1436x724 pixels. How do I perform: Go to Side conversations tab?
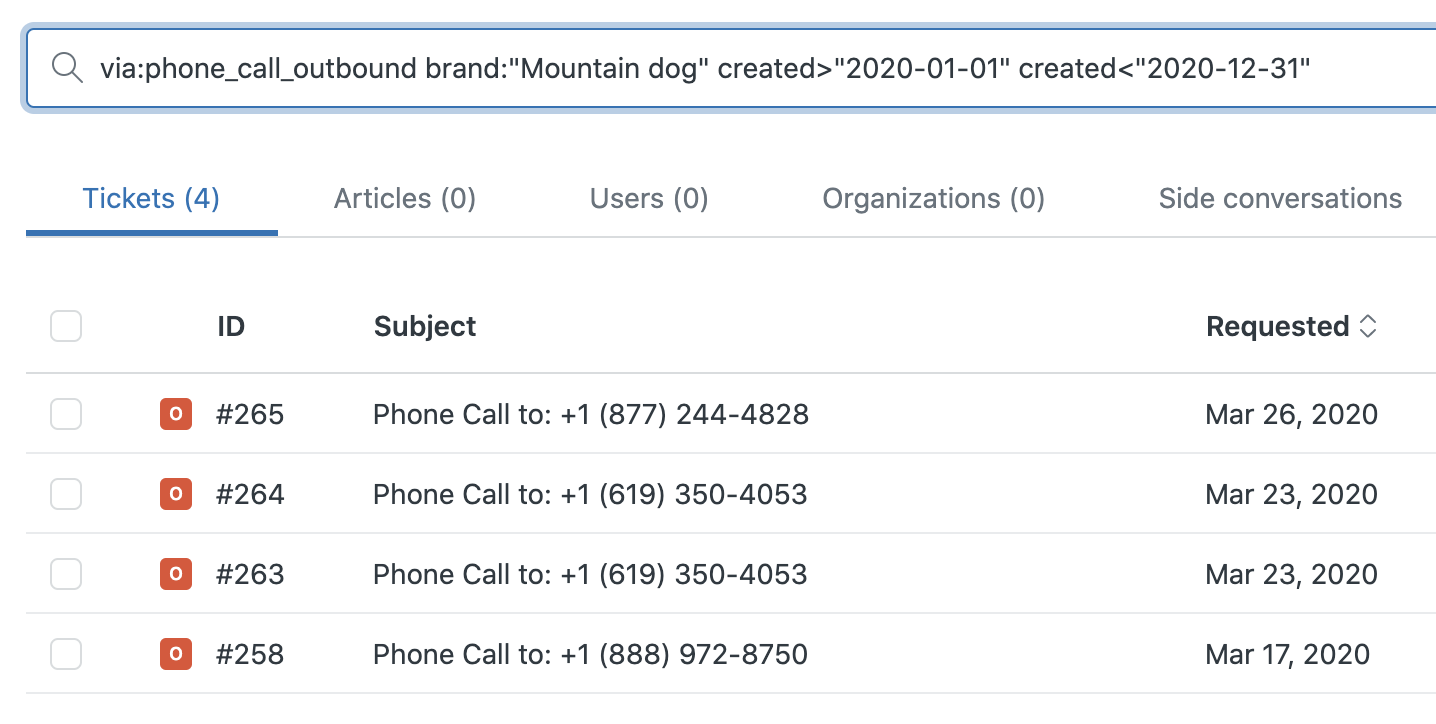[1279, 199]
